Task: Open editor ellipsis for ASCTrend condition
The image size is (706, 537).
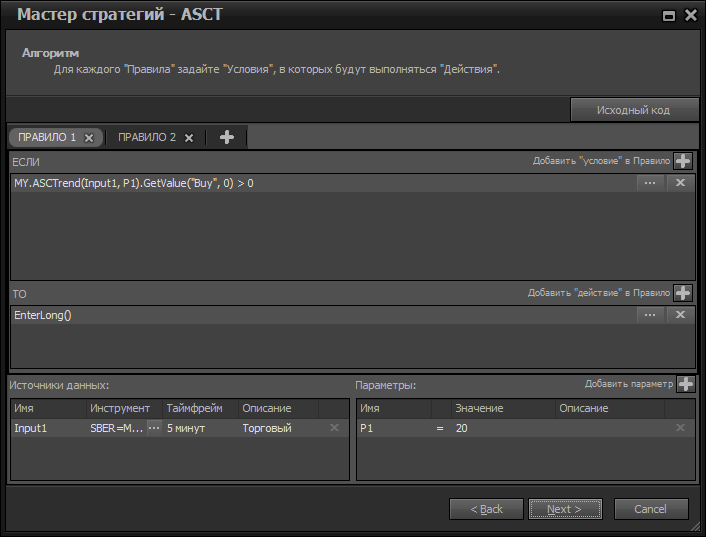Action: 650,183
